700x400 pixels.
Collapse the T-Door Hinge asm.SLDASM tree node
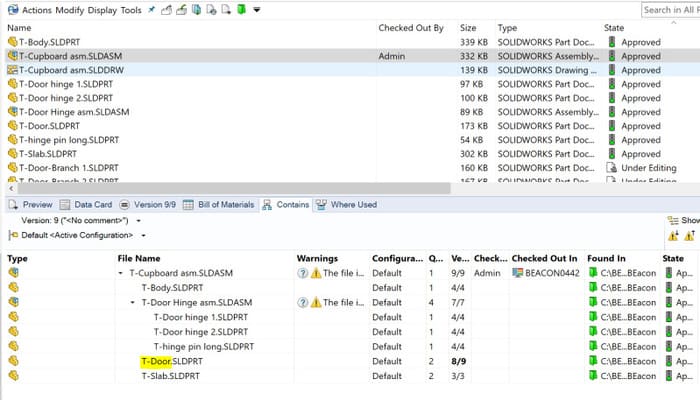(x=133, y=302)
